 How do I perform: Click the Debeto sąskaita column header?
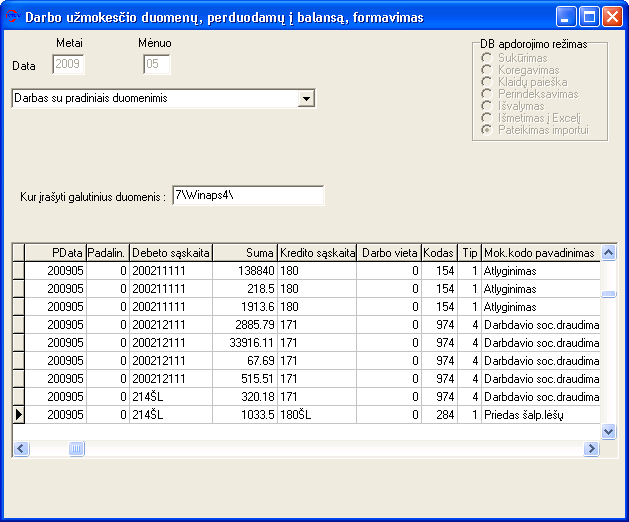click(171, 253)
